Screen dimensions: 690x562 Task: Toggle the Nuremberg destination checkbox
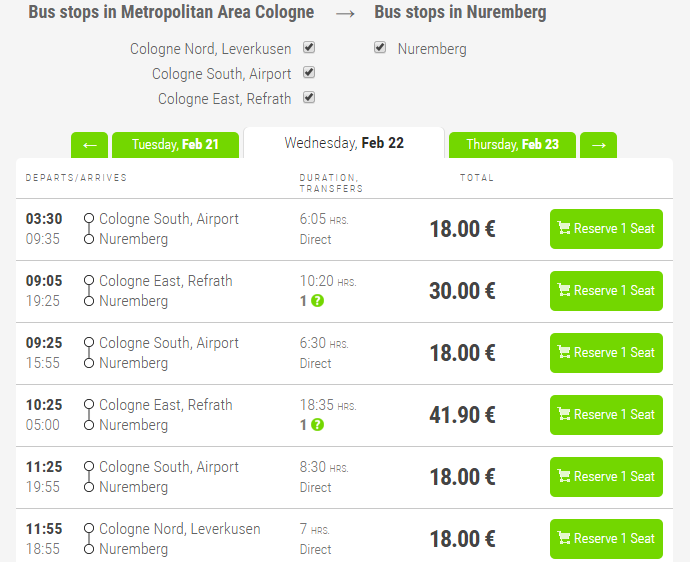click(380, 48)
